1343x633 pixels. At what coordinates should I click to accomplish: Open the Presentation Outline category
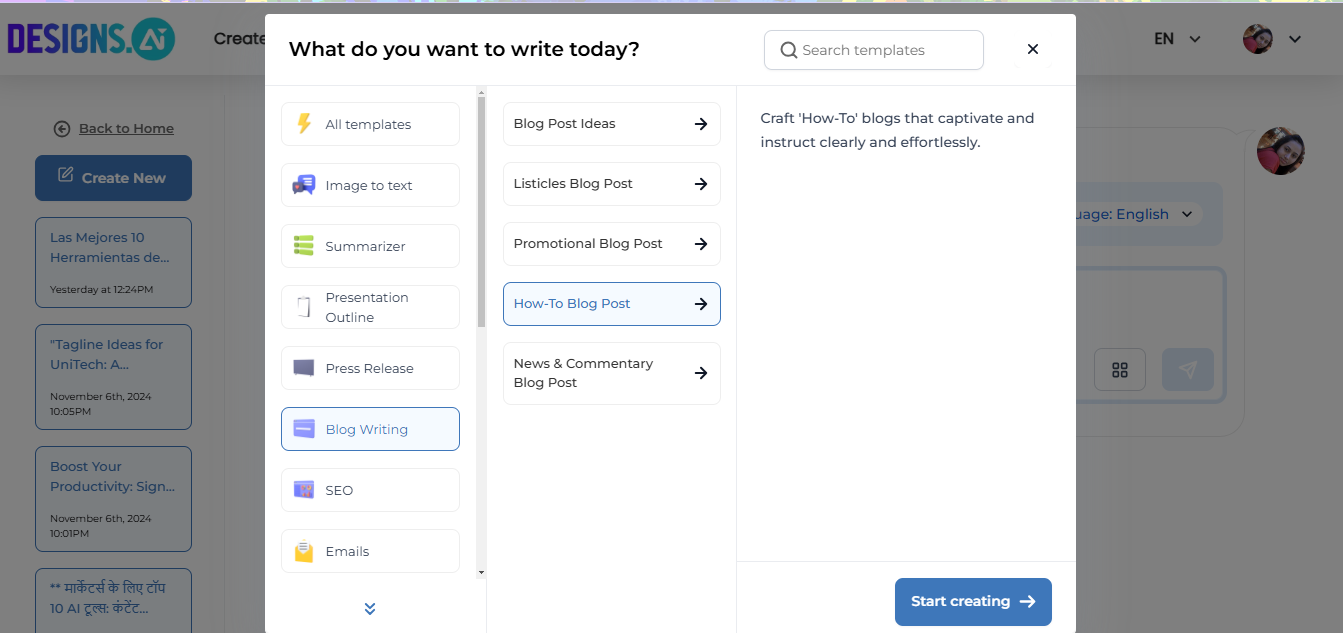coord(369,306)
